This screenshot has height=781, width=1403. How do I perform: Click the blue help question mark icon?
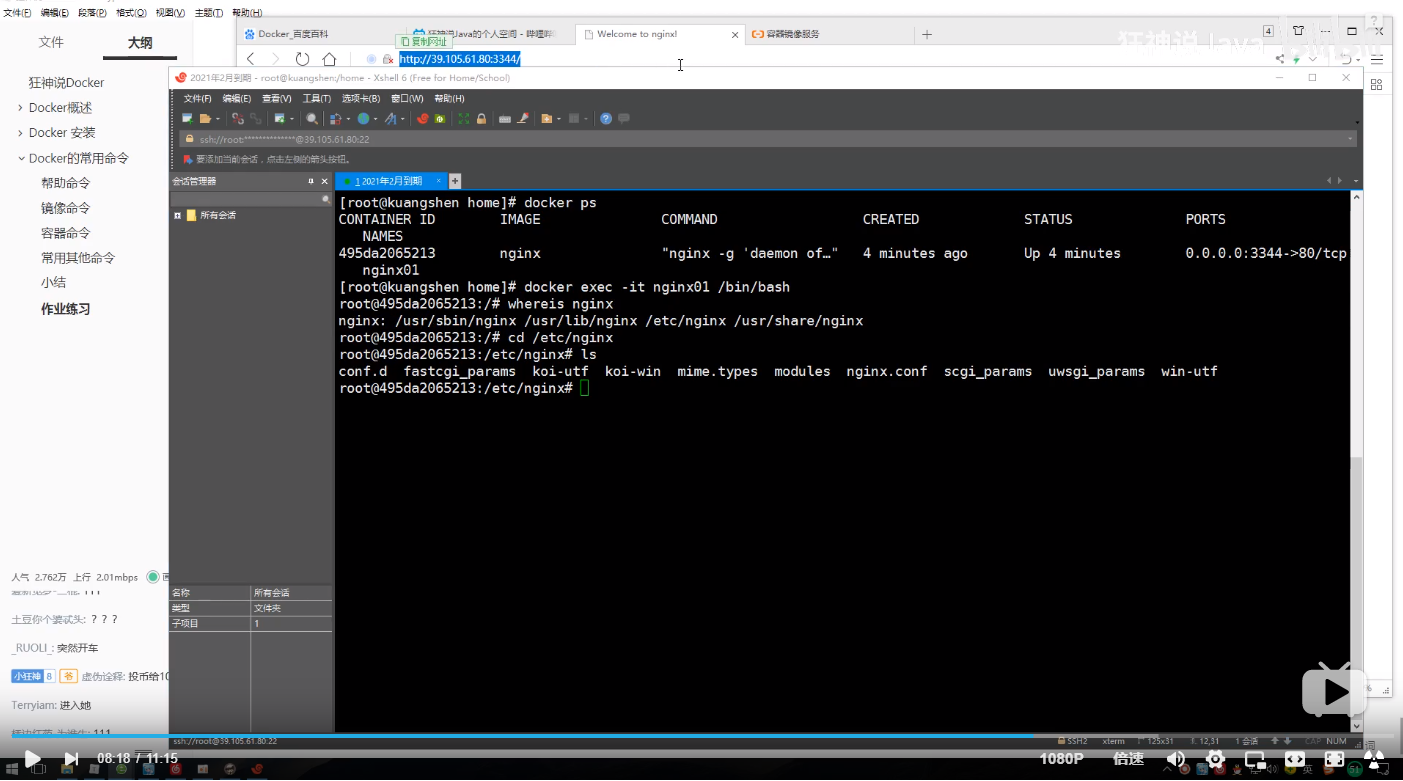pyautogui.click(x=605, y=118)
